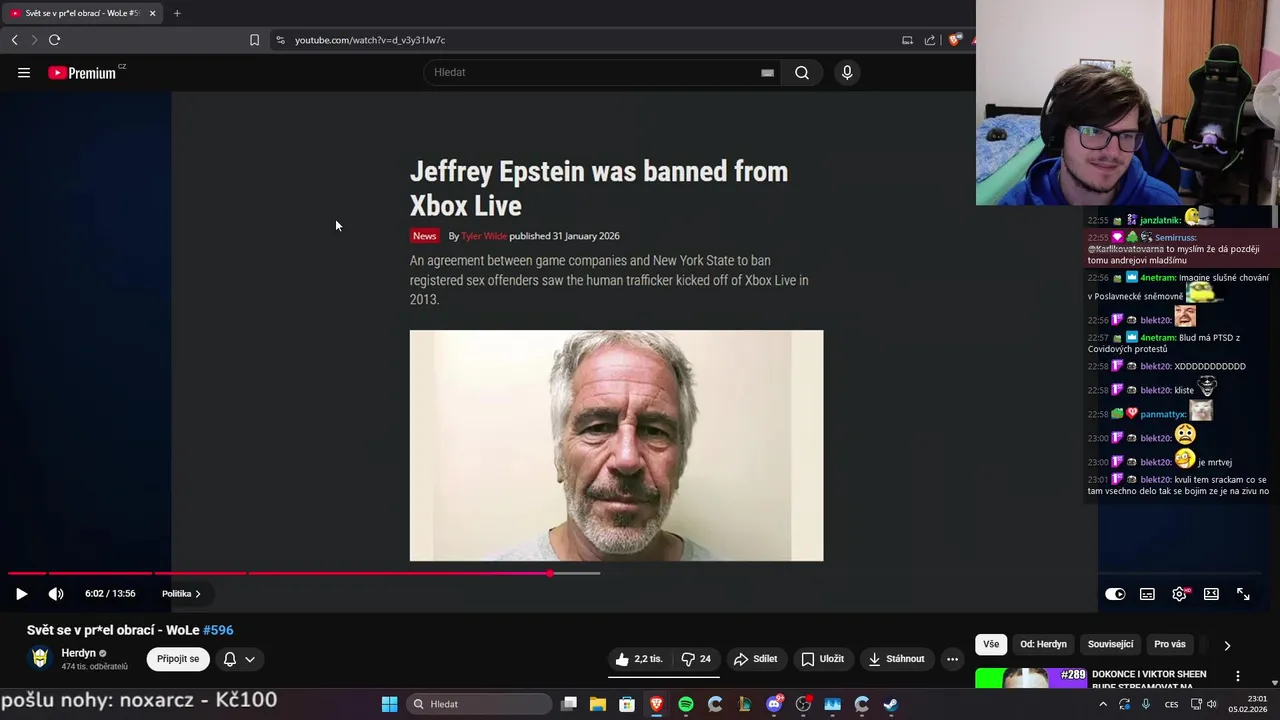This screenshot has width=1280, height=720.
Task: Open the Windows Start menu
Action: tap(389, 704)
